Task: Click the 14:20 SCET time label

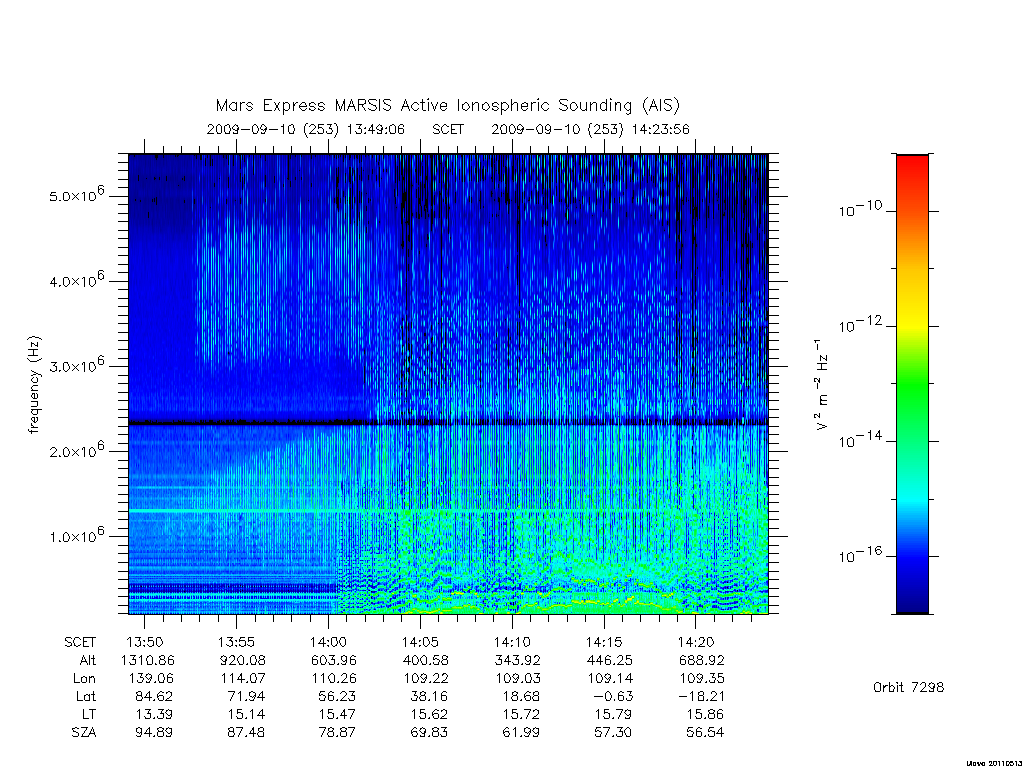Action: (x=696, y=642)
